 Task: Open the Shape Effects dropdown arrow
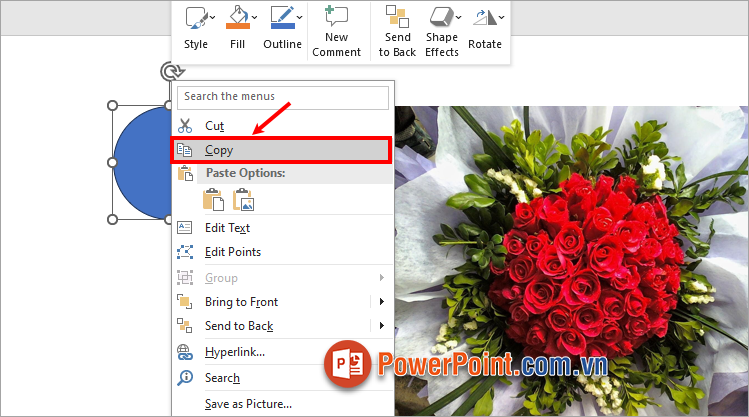coord(459,18)
